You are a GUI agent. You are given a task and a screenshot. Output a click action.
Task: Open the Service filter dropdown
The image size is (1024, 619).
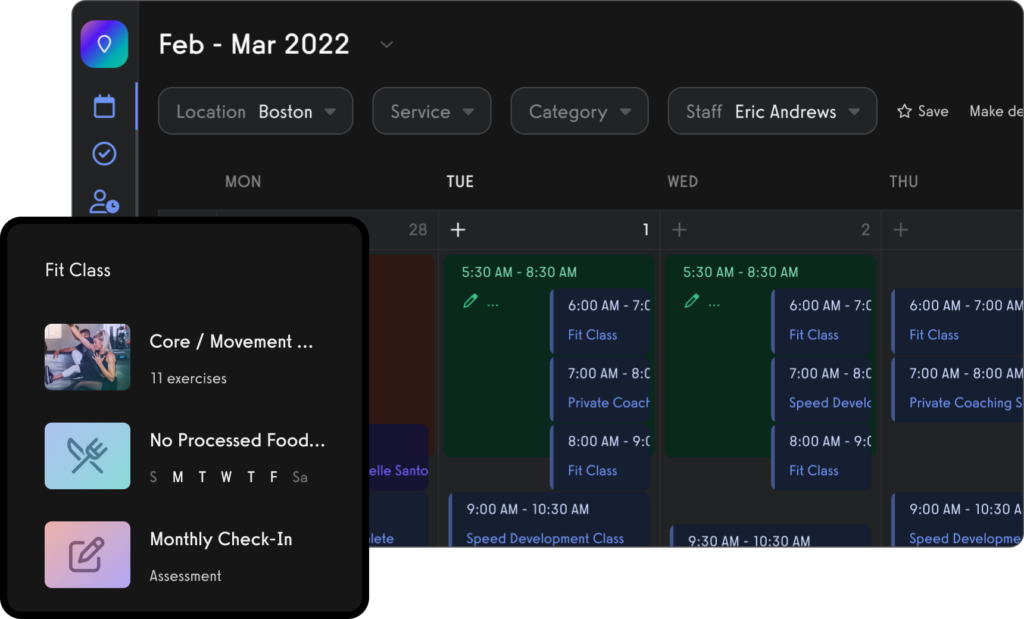coord(431,111)
